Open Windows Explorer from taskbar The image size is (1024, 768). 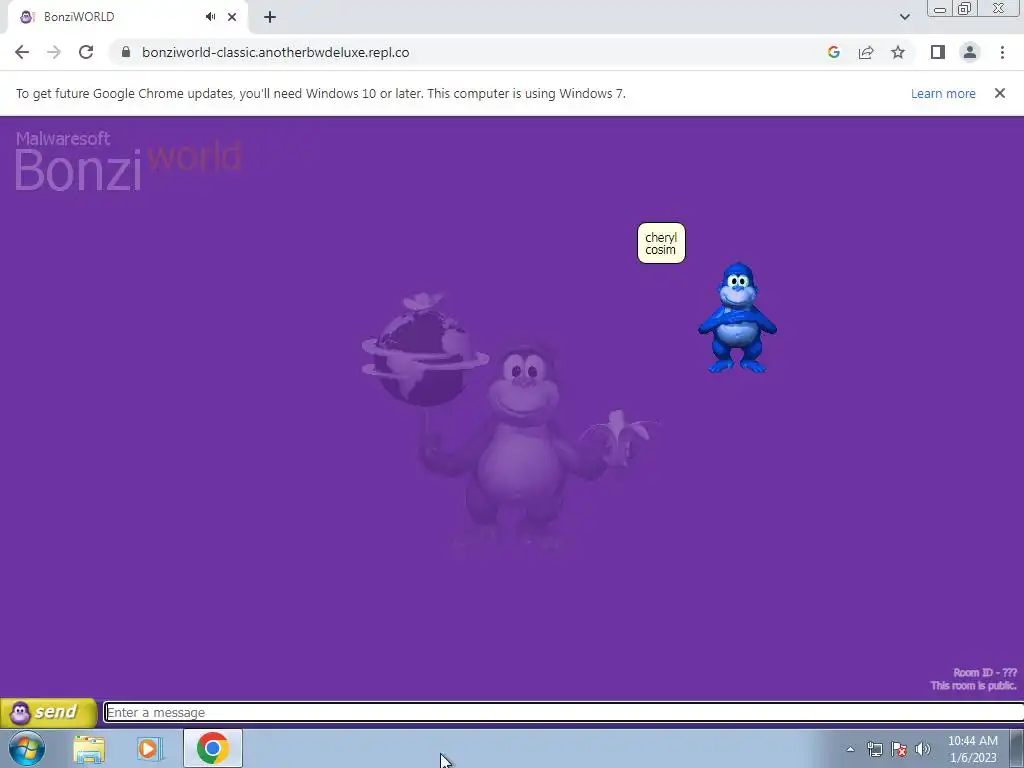(x=89, y=748)
